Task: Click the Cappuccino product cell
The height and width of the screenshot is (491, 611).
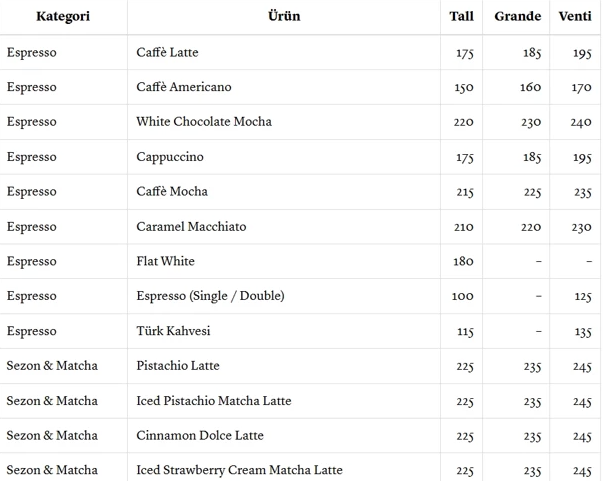Action: click(170, 157)
